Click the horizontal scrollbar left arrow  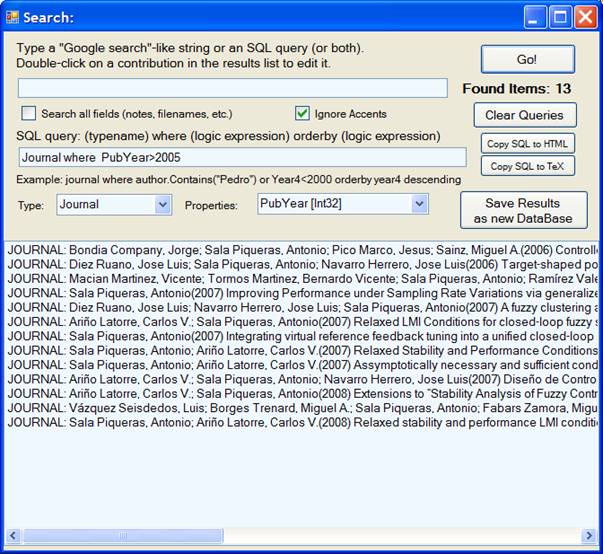click(x=13, y=536)
